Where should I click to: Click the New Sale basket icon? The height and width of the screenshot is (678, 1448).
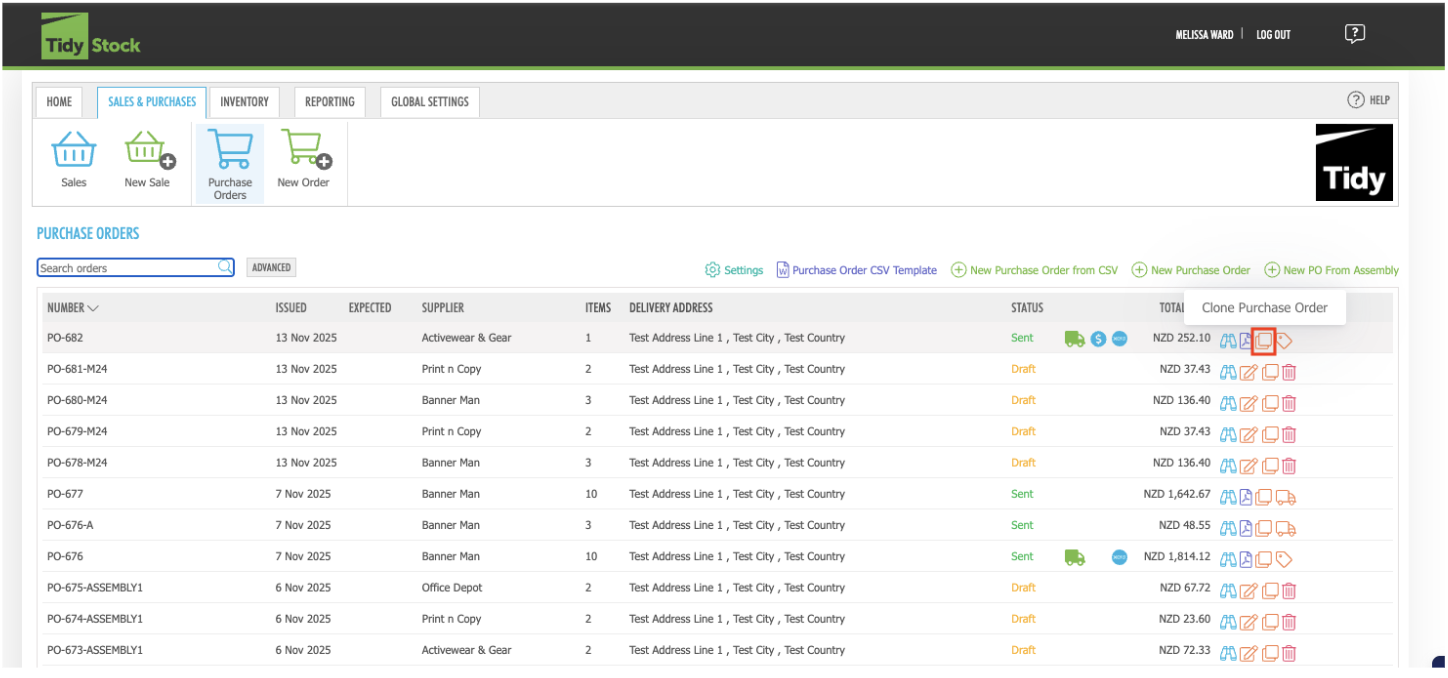149,150
